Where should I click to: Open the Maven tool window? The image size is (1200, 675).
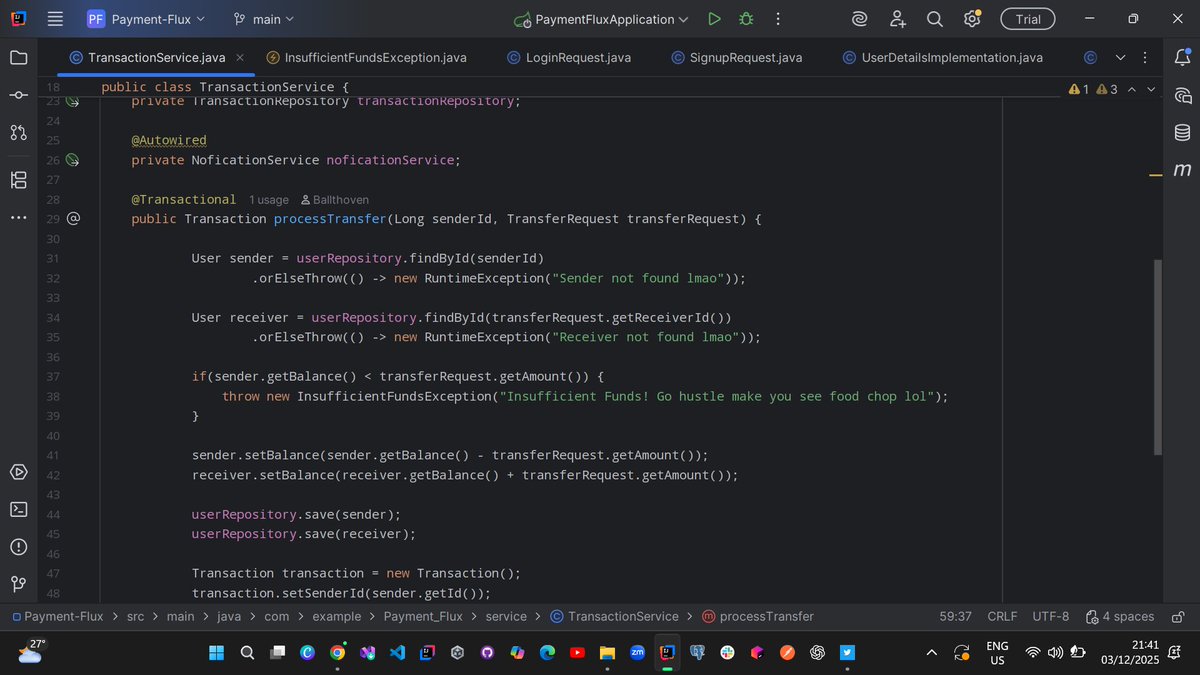click(1182, 170)
